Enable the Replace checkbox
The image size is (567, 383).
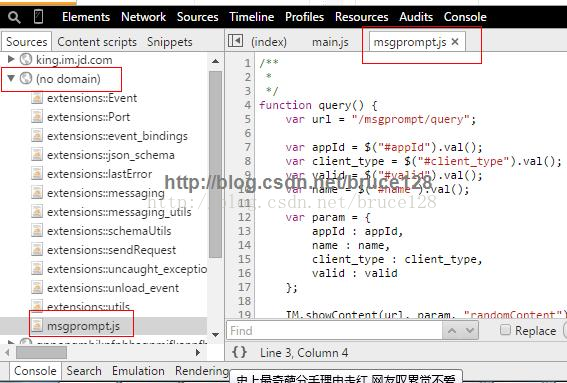click(505, 330)
